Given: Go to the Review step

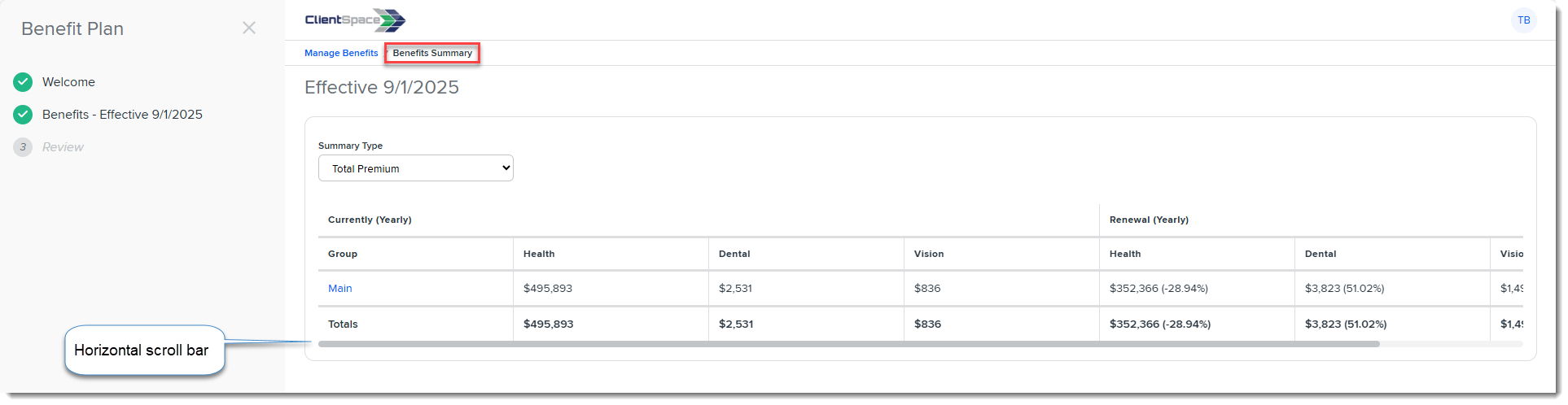Looking at the screenshot, I should (63, 147).
